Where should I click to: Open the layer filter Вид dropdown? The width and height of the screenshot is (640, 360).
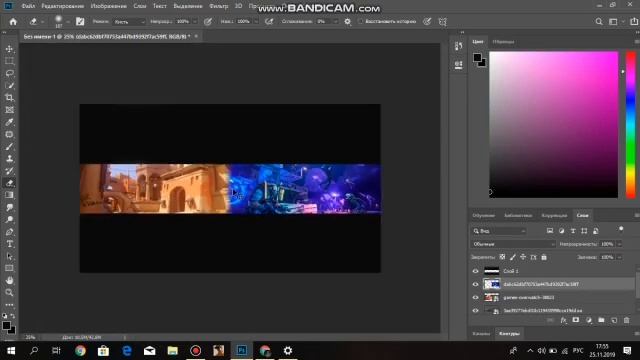click(499, 231)
